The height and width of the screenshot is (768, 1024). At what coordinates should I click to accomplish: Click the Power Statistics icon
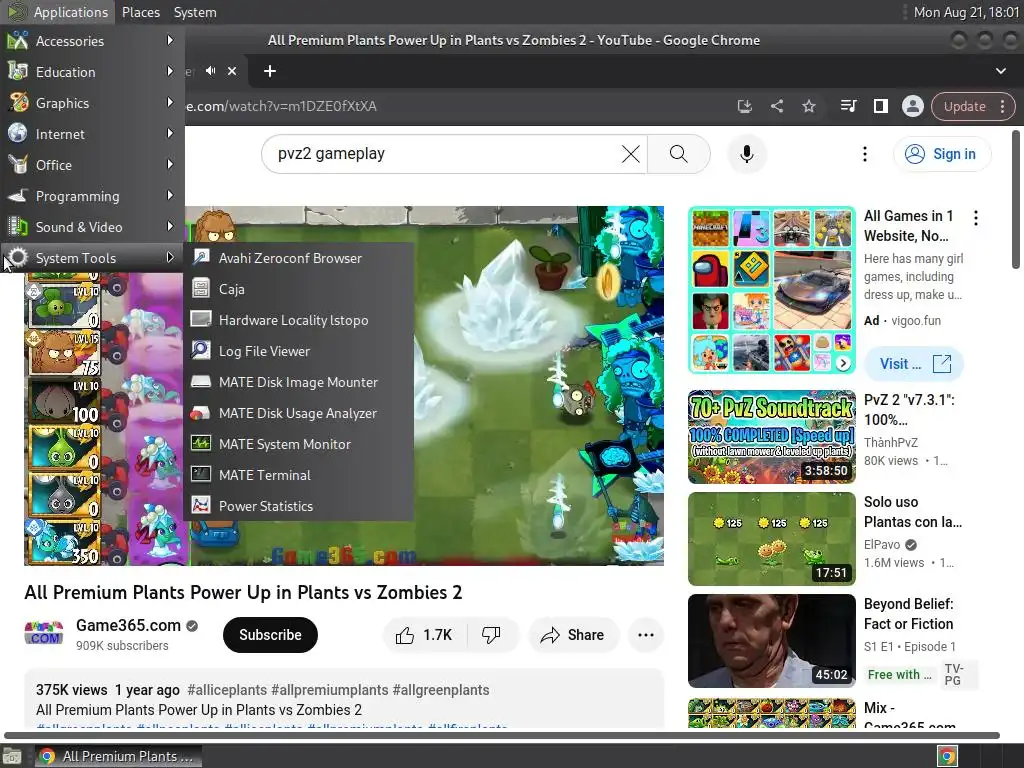click(x=200, y=505)
